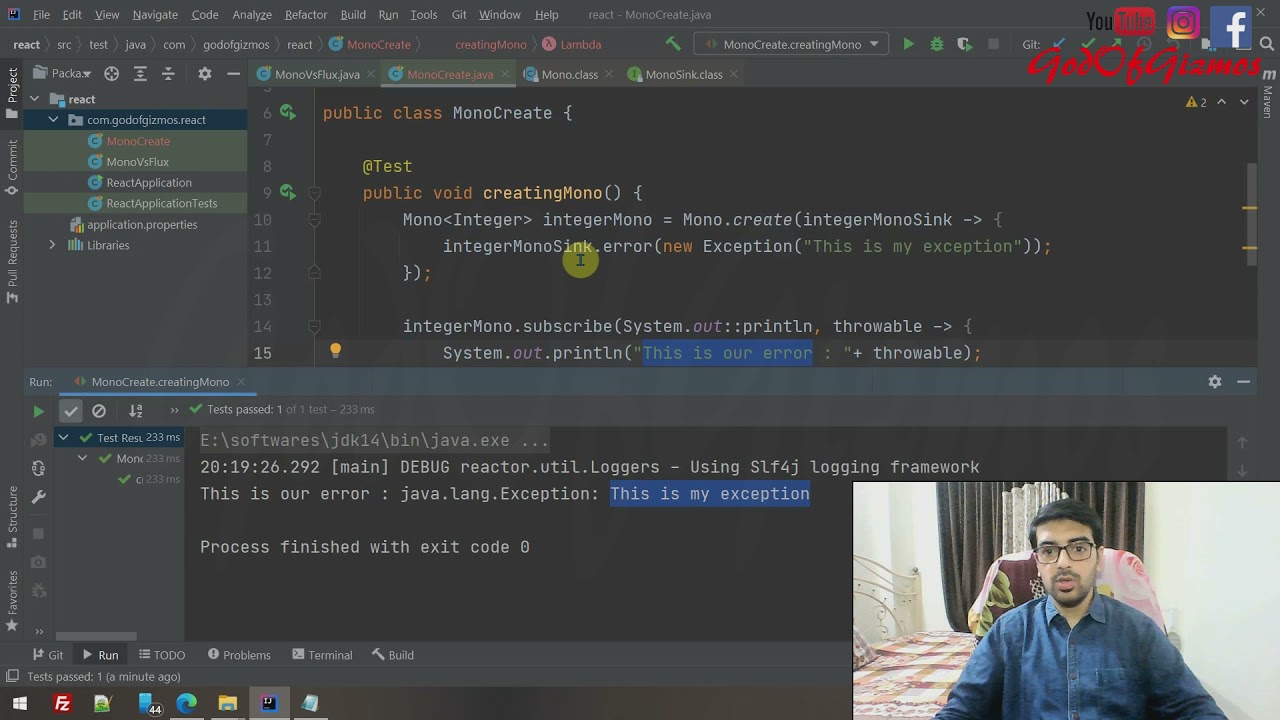This screenshot has width=1280, height=720.
Task: Close the MonoCreate.java editor tab
Action: coord(505,75)
